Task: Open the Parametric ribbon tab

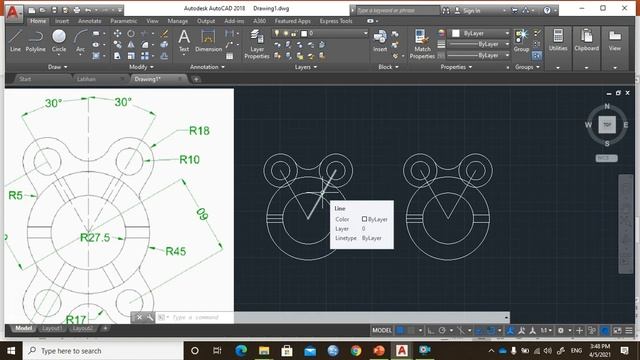Action: tap(124, 21)
